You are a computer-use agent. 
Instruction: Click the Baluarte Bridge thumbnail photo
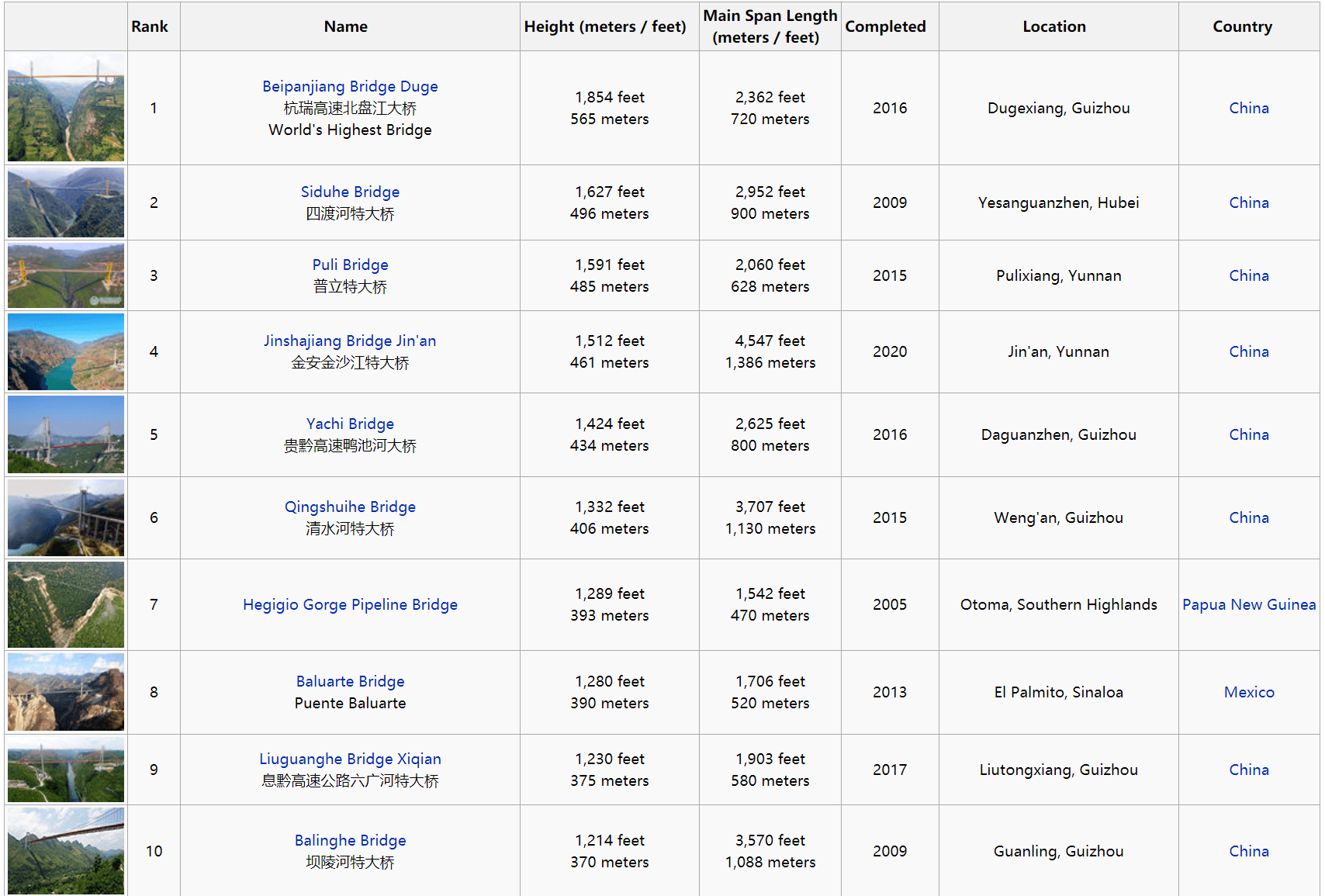(66, 692)
